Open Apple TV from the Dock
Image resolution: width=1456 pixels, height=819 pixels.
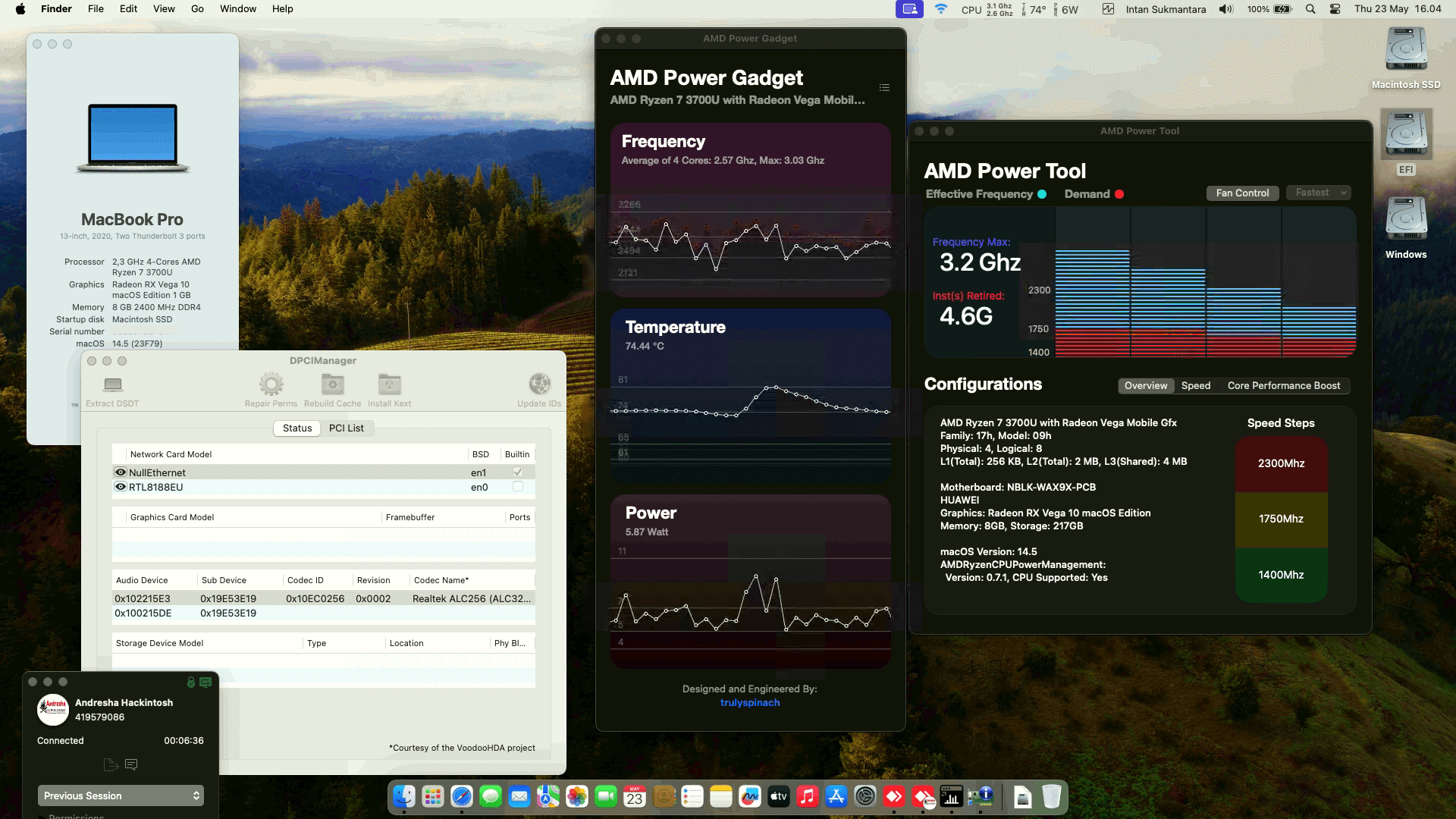tap(779, 797)
